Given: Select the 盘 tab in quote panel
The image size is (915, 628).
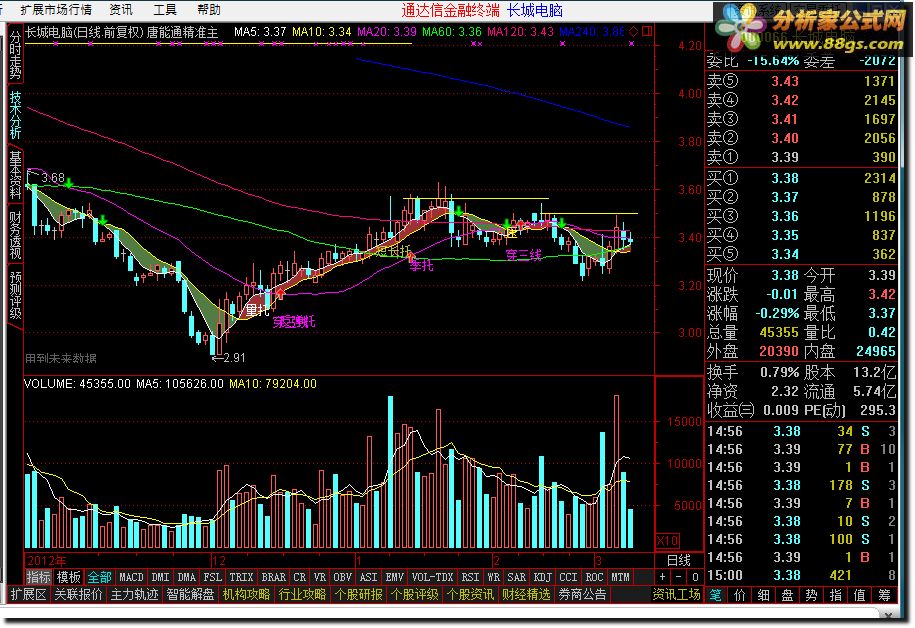Looking at the screenshot, I should tap(787, 595).
